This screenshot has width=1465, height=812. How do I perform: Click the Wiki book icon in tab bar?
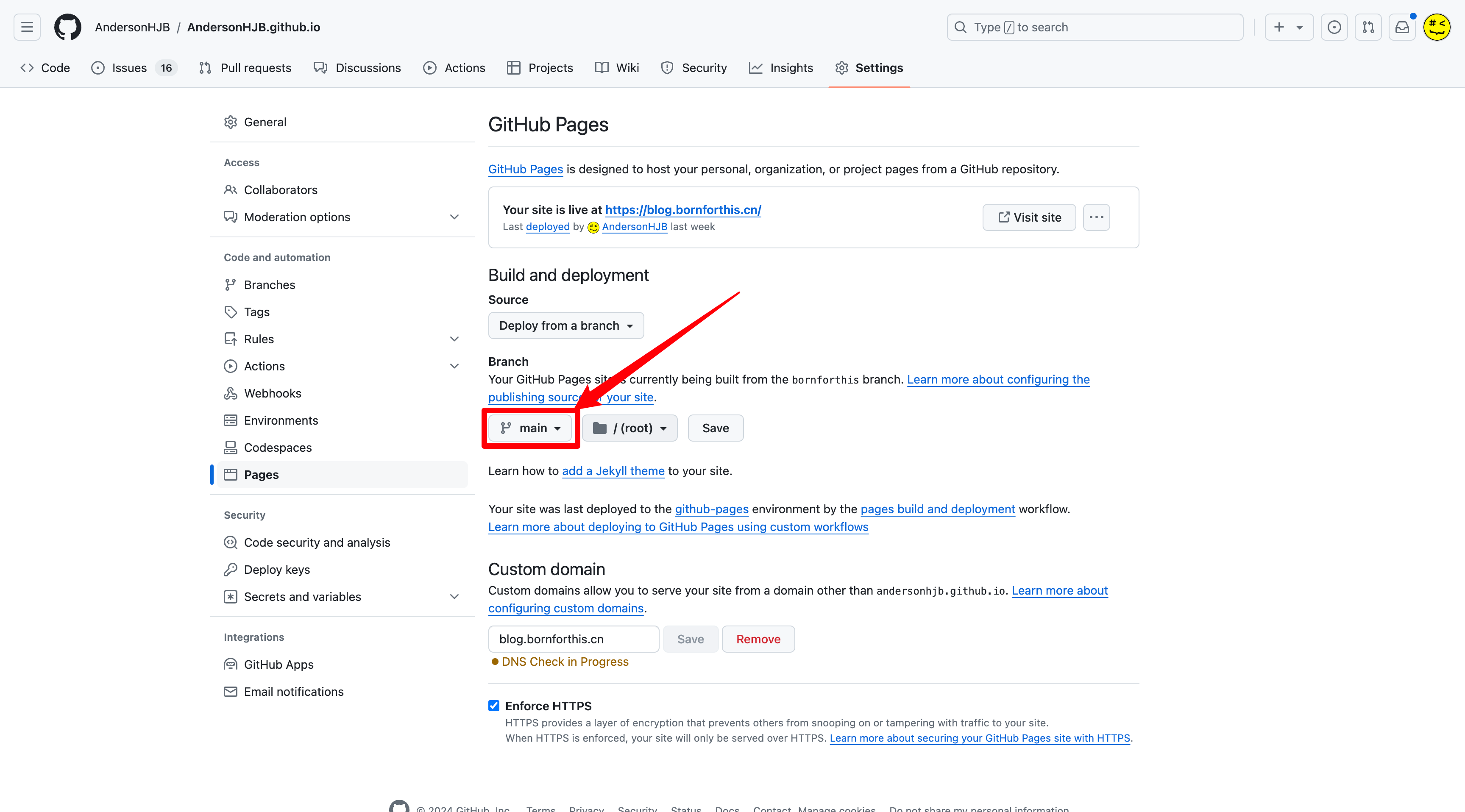[x=602, y=68]
